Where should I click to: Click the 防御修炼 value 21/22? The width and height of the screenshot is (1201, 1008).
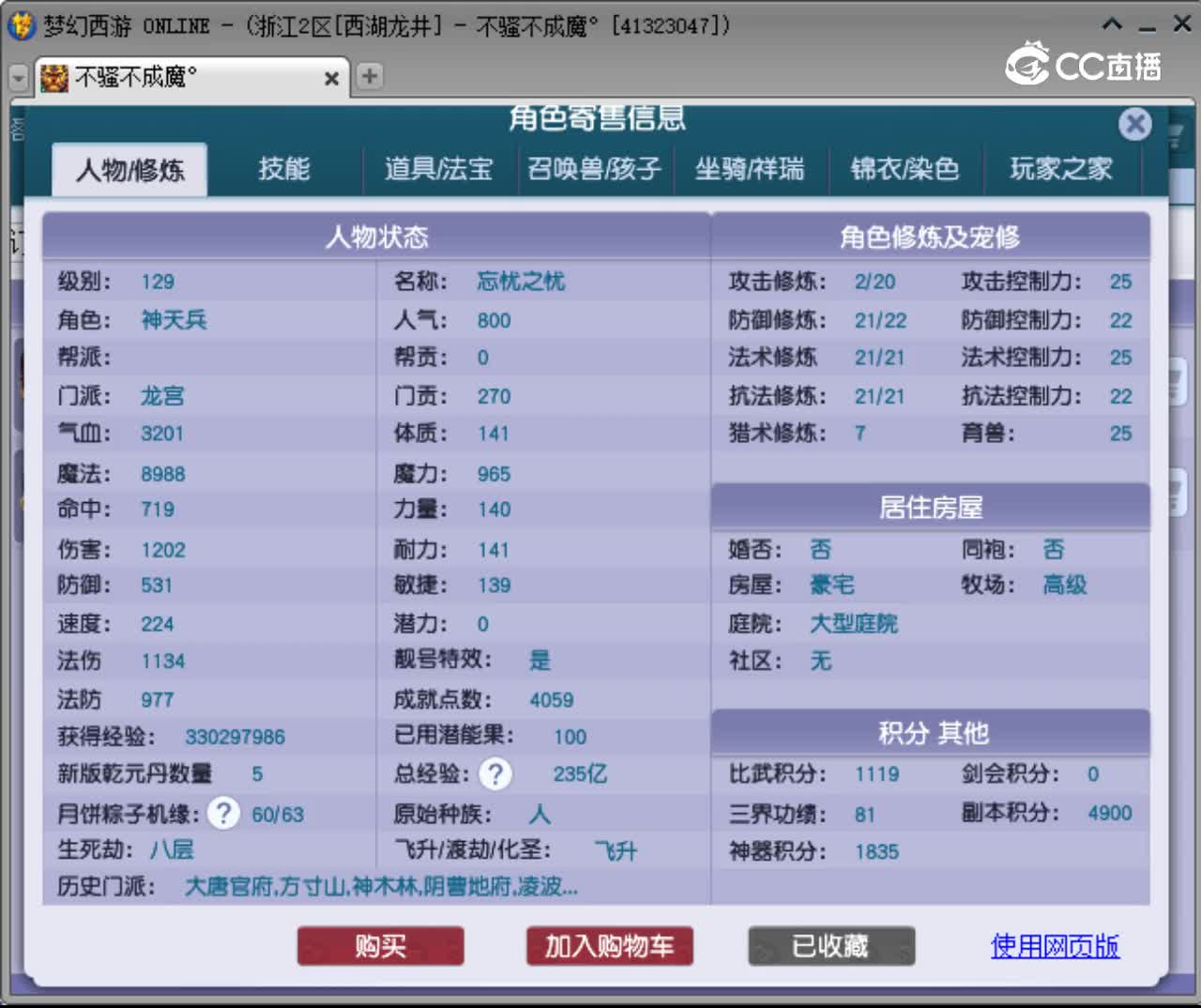(880, 321)
